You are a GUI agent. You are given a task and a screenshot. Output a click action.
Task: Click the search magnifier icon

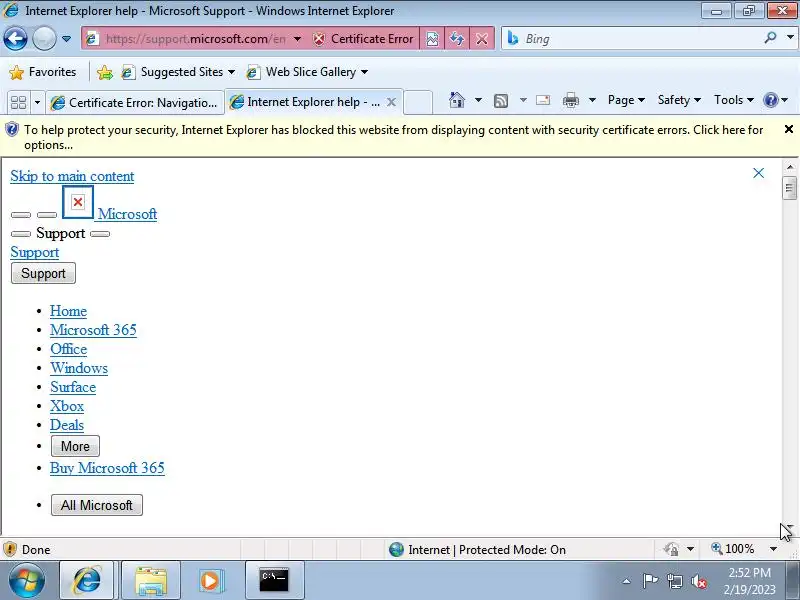point(770,38)
